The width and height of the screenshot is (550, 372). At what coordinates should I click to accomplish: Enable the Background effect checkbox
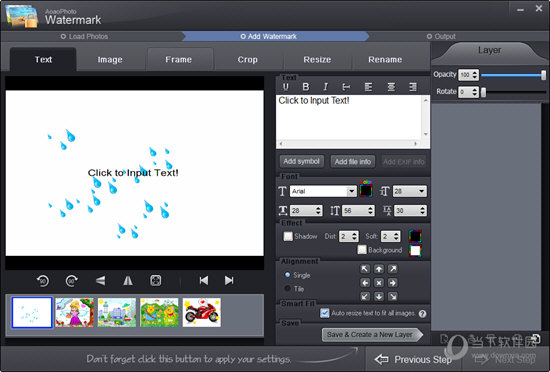362,250
